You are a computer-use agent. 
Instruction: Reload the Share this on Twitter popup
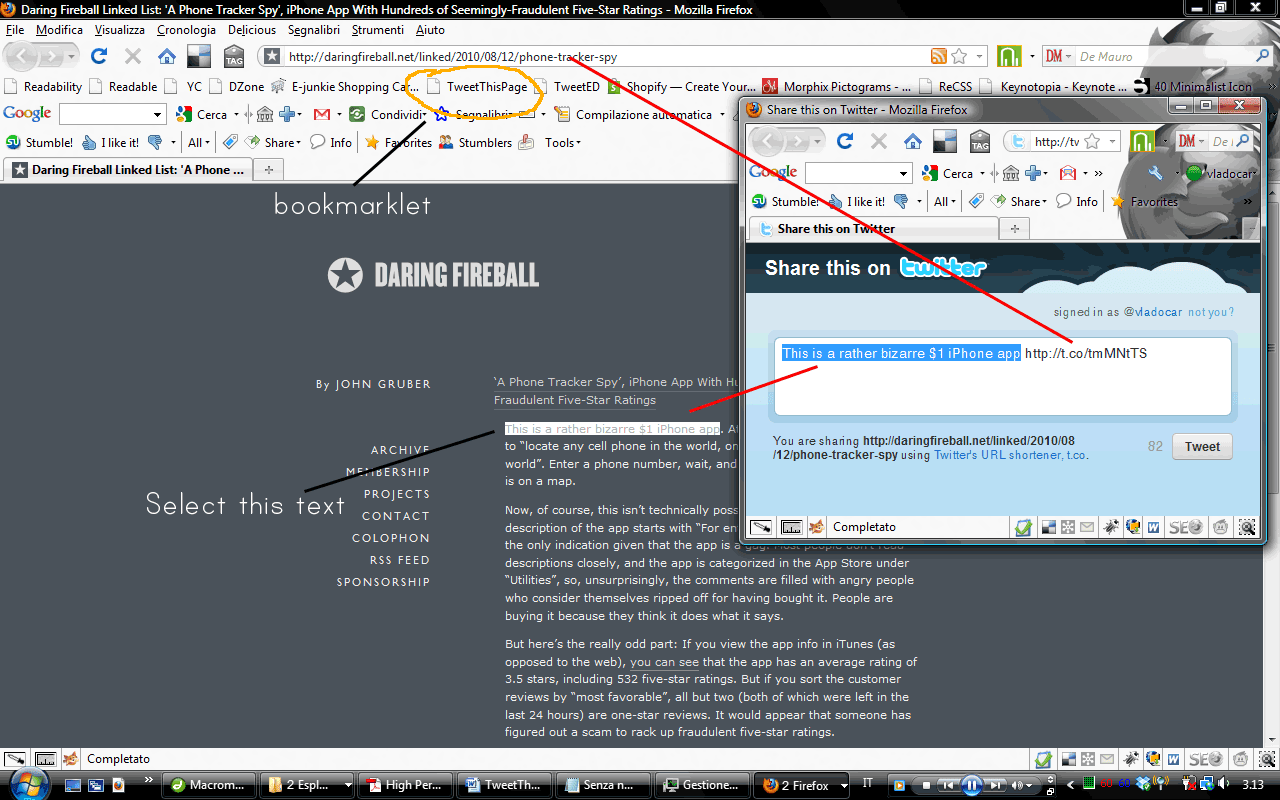tap(845, 141)
